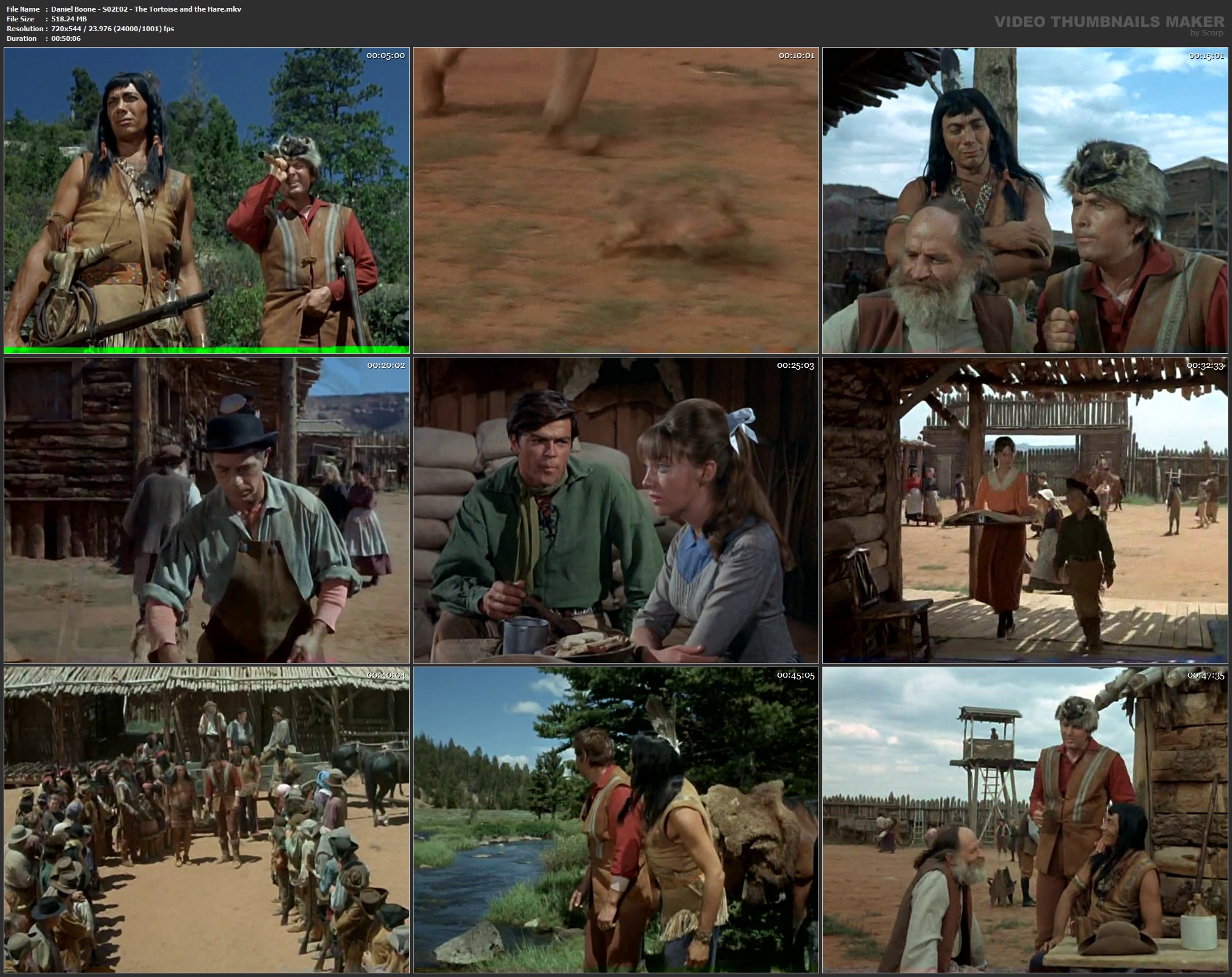The image size is (1232, 977).
Task: Click the 'by Scorp' credit text
Action: coord(1206,33)
